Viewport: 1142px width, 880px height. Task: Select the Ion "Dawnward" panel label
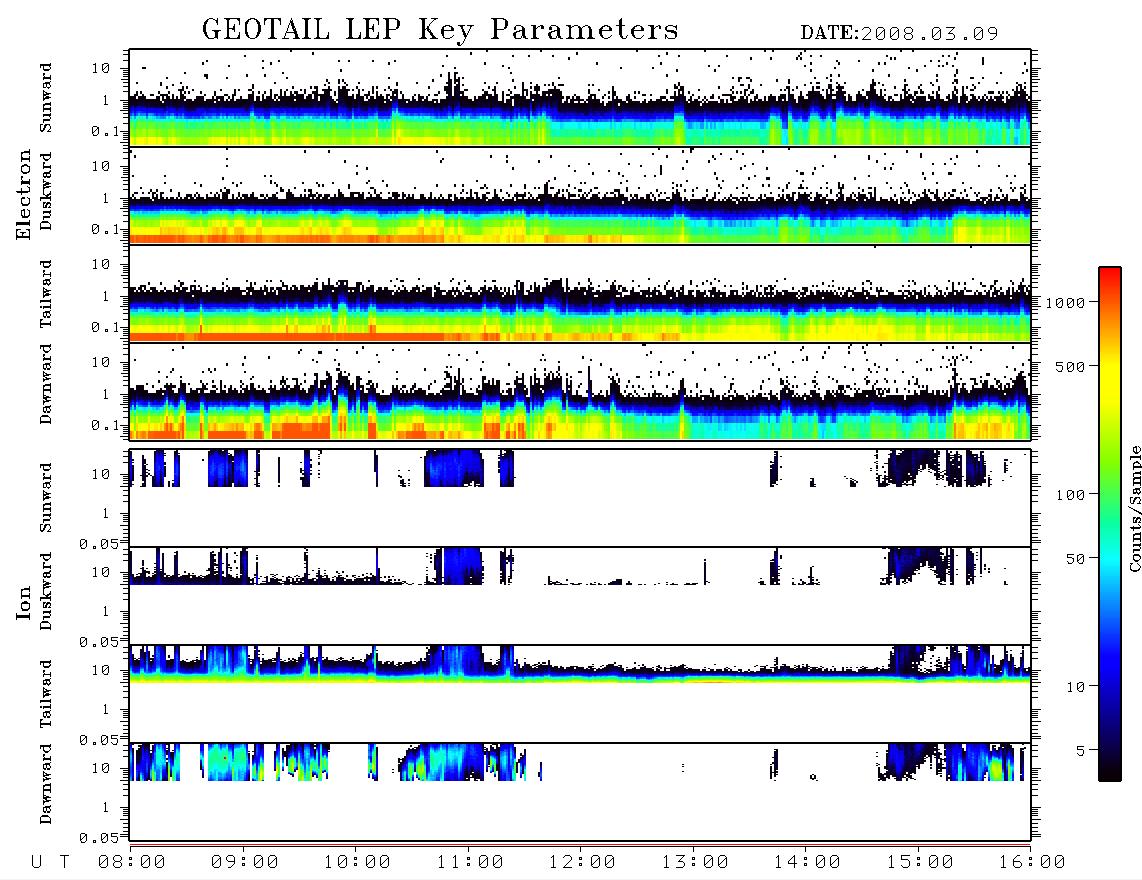point(45,784)
